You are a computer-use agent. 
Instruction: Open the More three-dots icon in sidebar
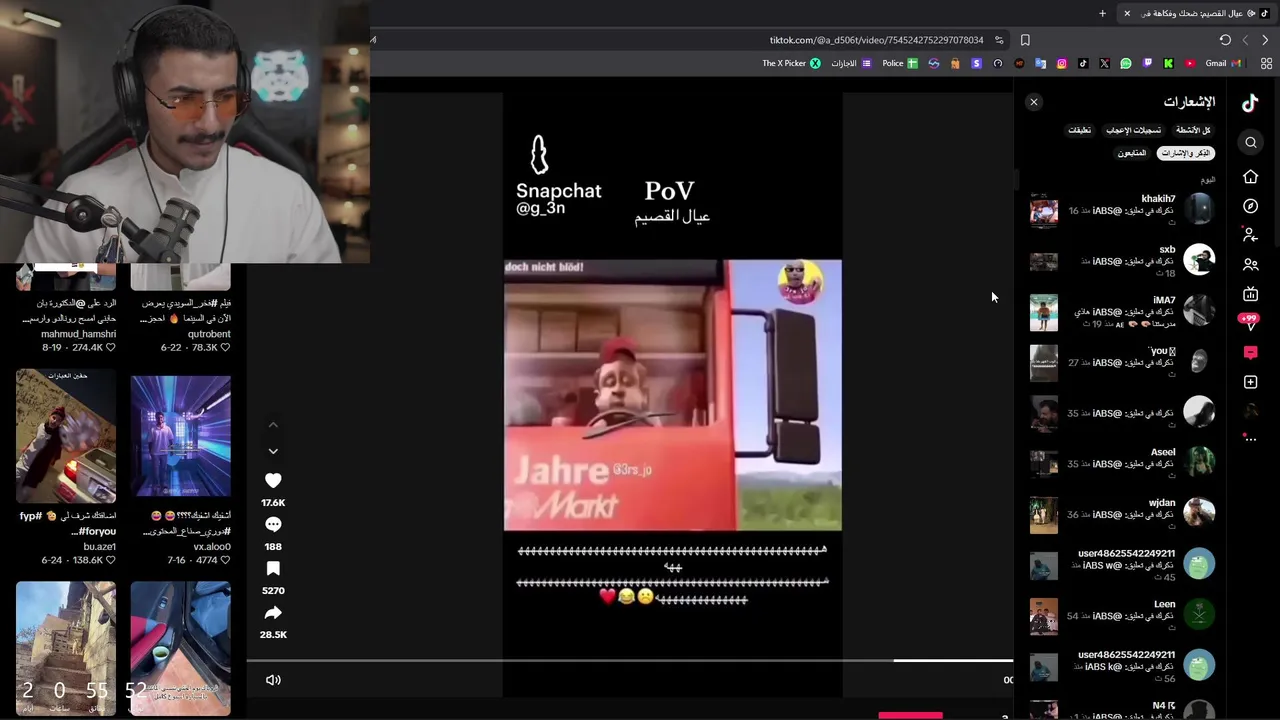(x=1250, y=438)
